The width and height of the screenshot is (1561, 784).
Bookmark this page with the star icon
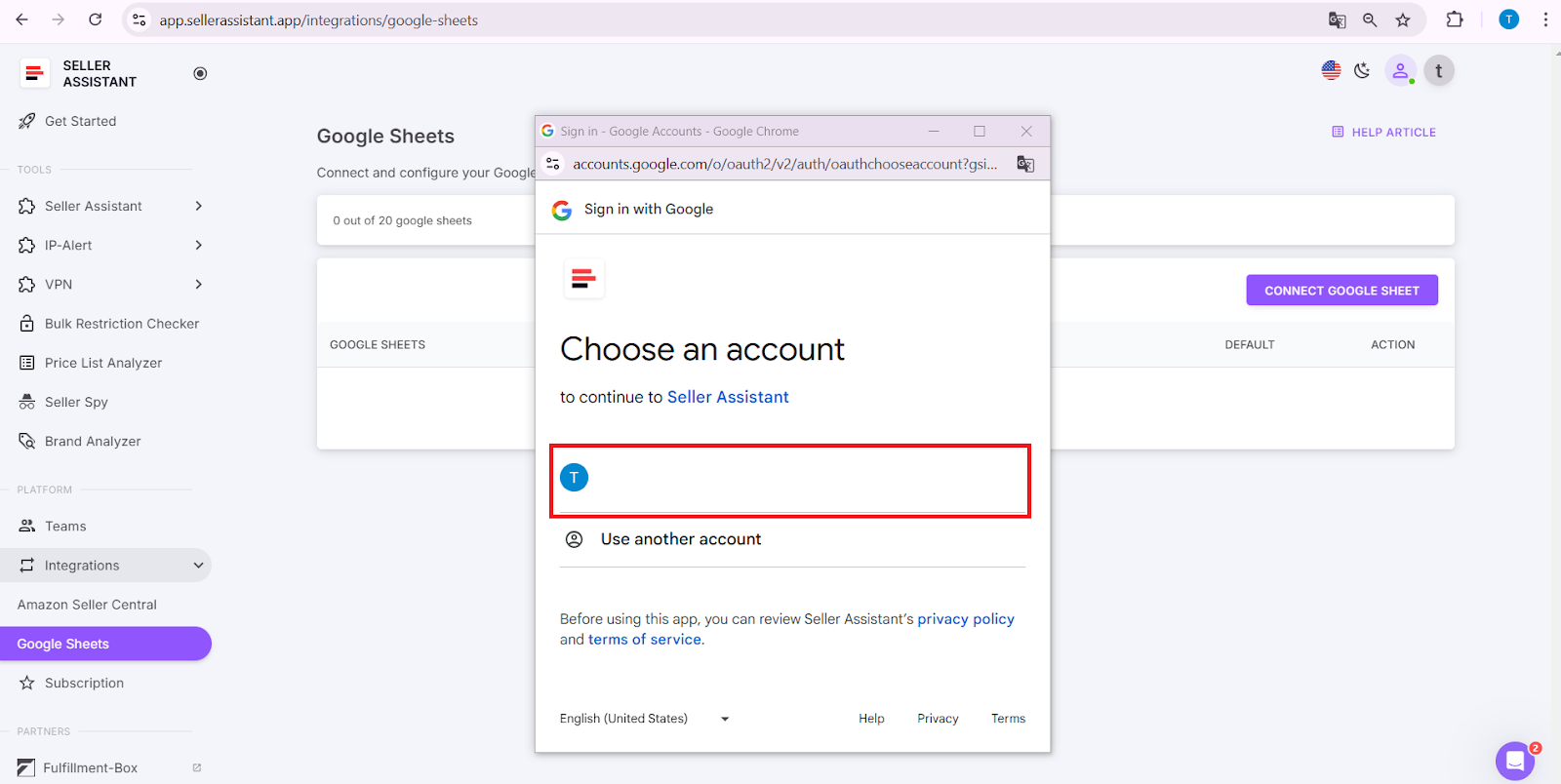1403,20
